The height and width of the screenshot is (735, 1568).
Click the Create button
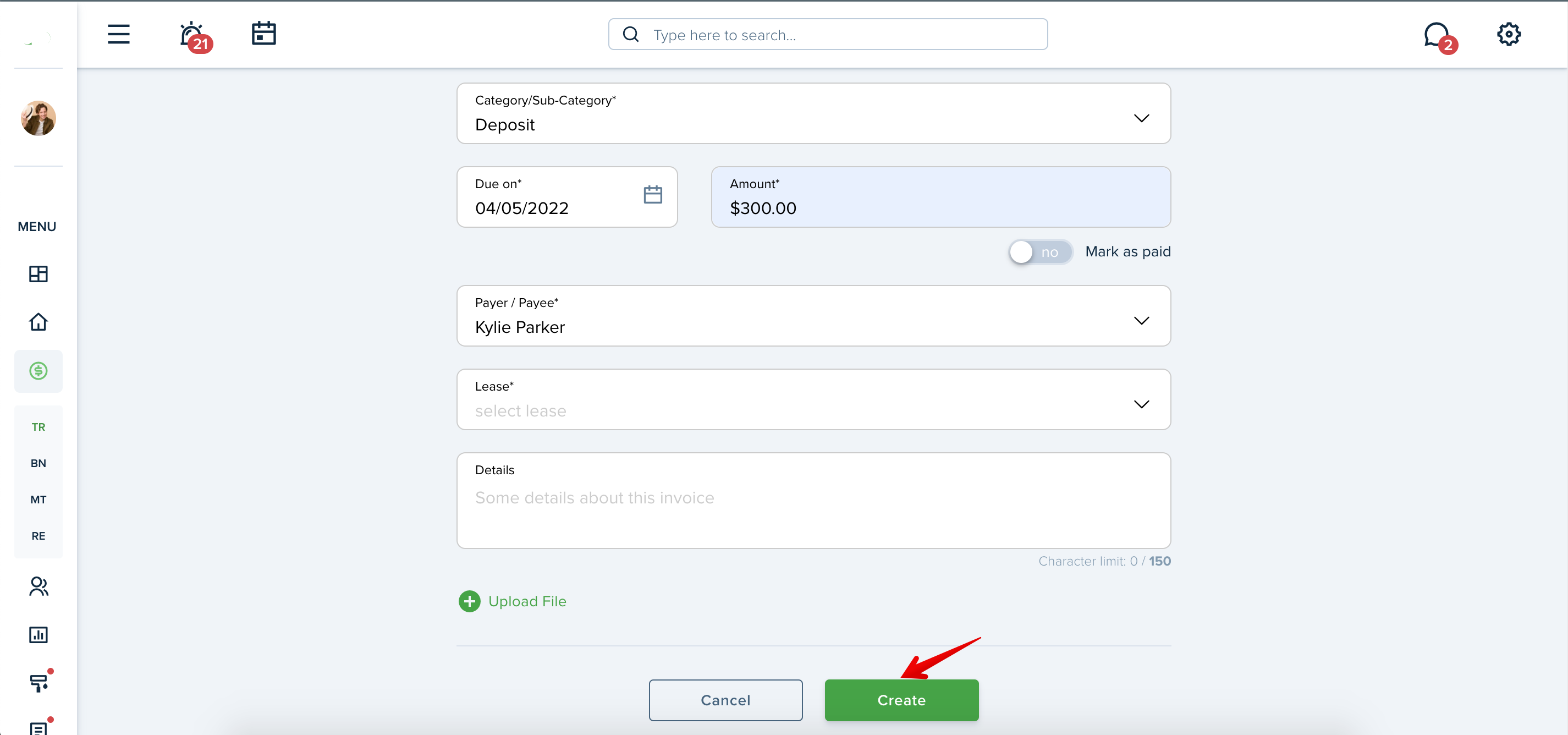[x=901, y=700]
